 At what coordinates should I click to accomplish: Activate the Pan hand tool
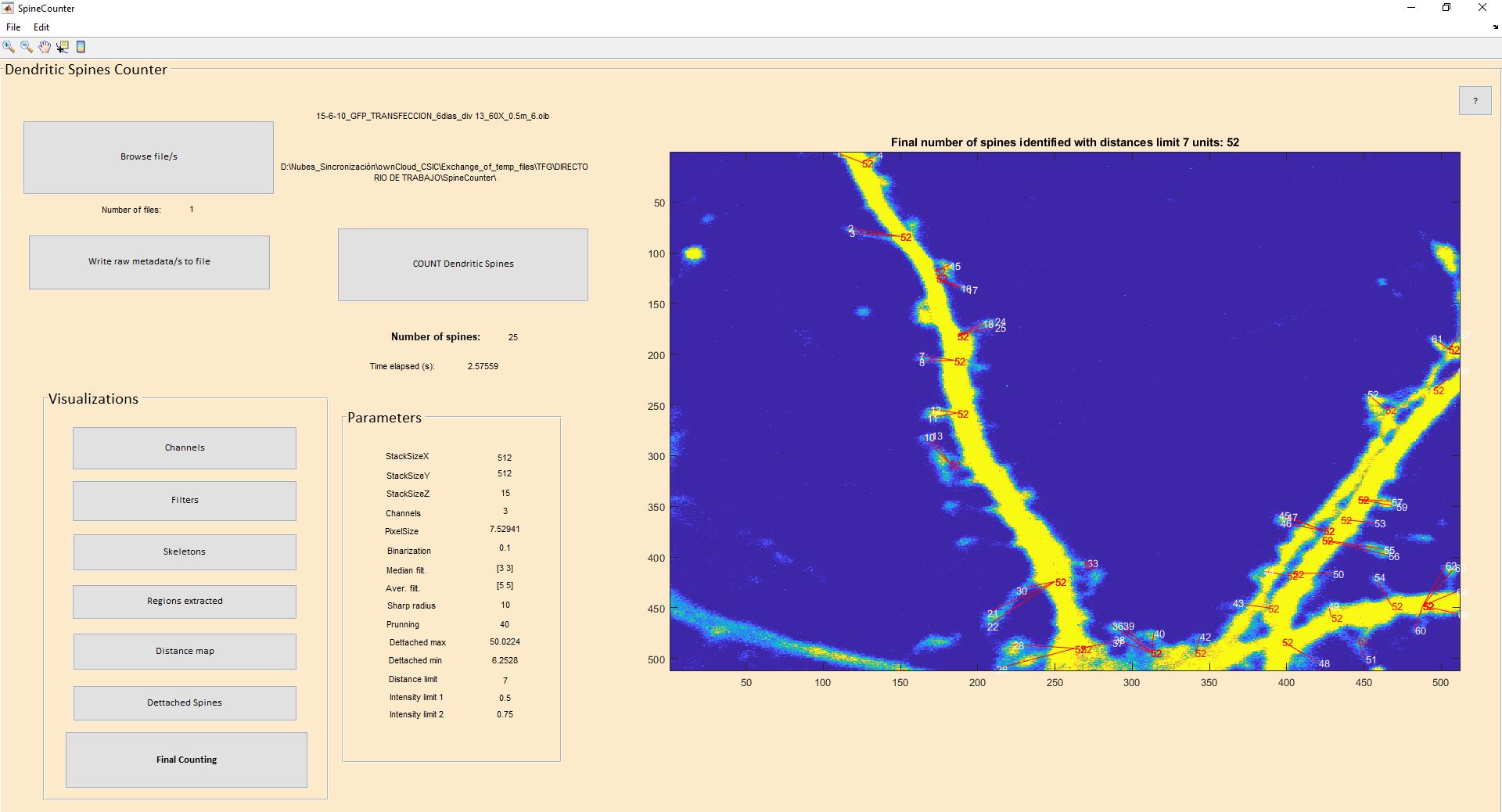(45, 47)
